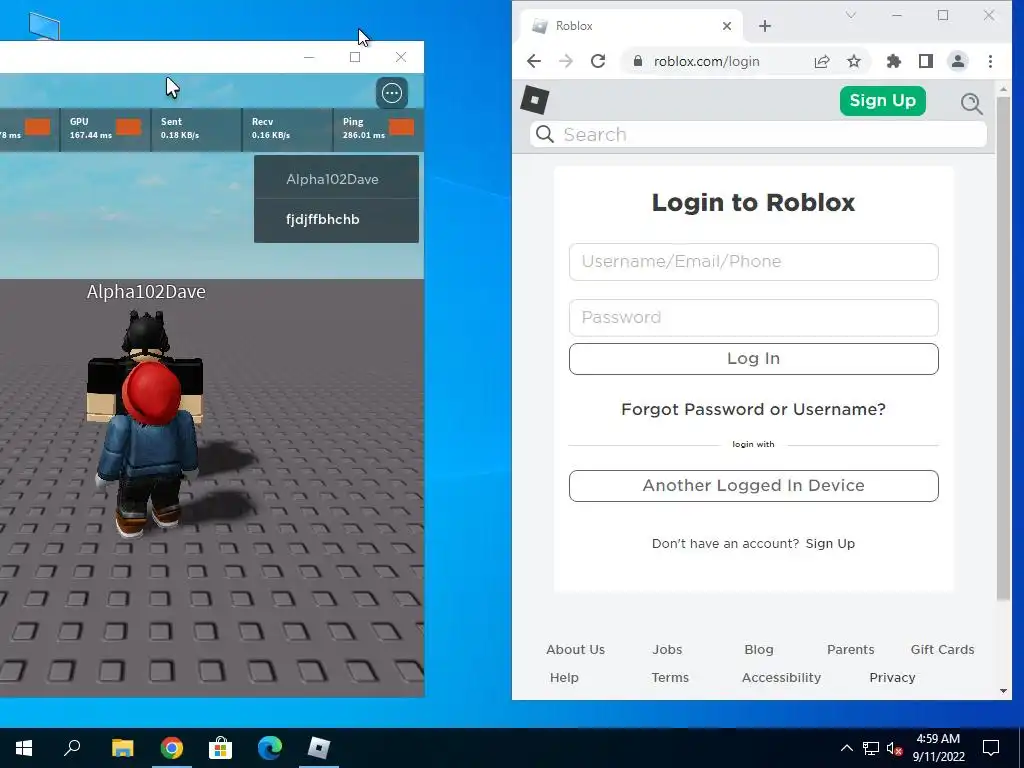The image size is (1024, 768).
Task: Open the Privacy footer link
Action: click(892, 678)
